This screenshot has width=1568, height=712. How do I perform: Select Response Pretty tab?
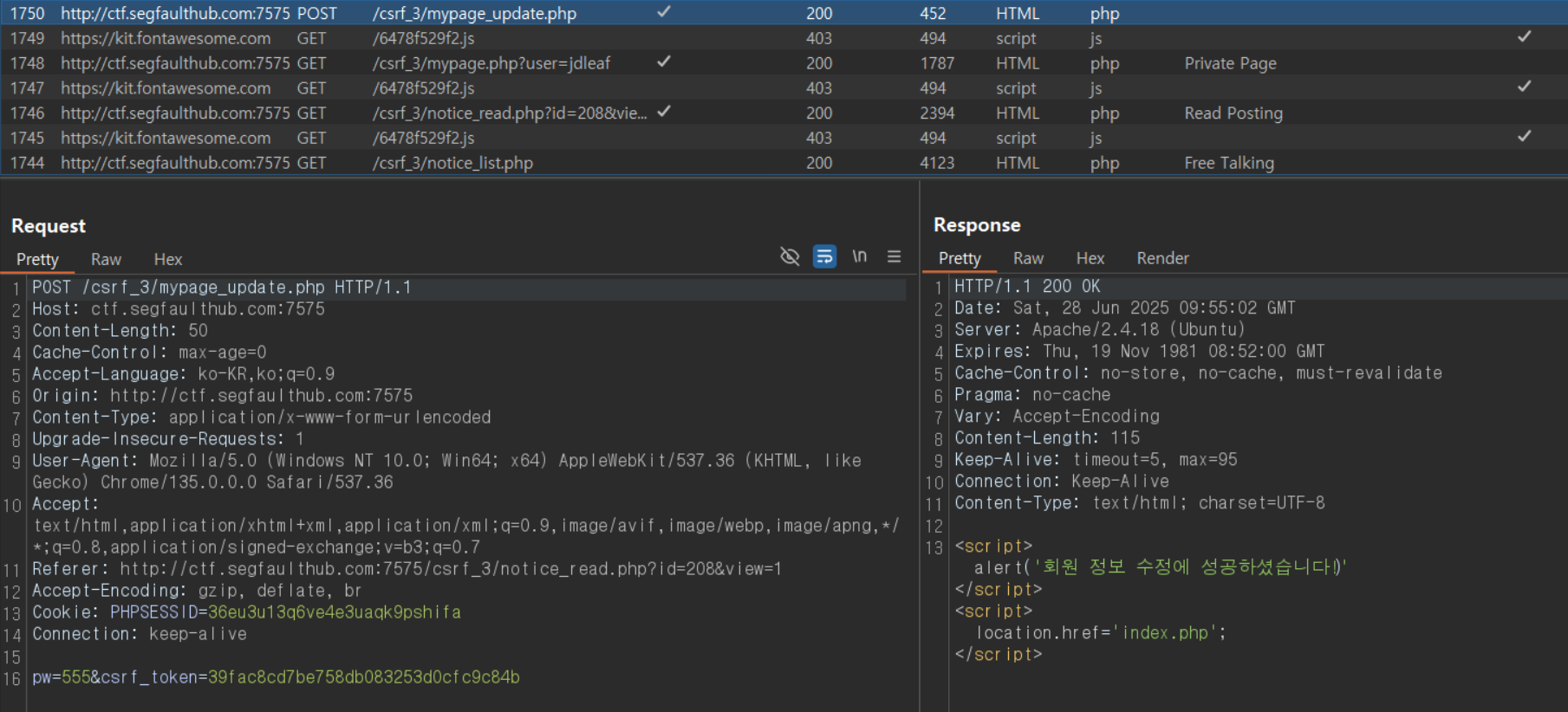tap(960, 258)
